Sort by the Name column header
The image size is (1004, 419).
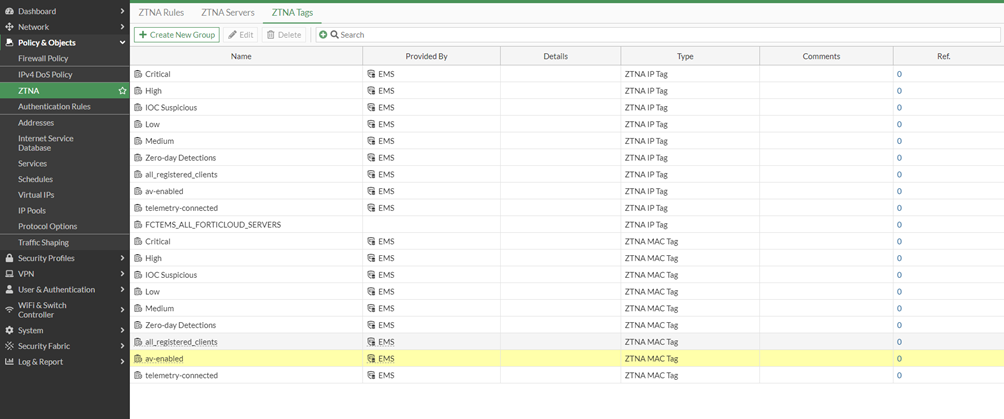[247, 56]
